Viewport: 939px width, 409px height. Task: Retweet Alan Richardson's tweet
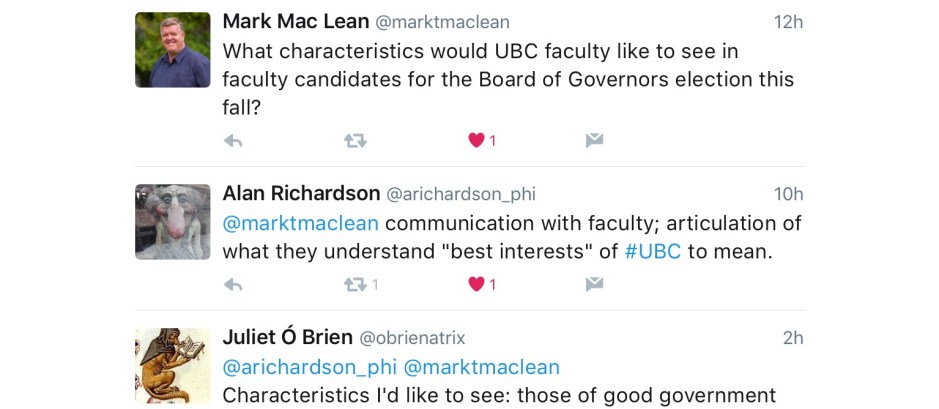pyautogui.click(x=355, y=285)
